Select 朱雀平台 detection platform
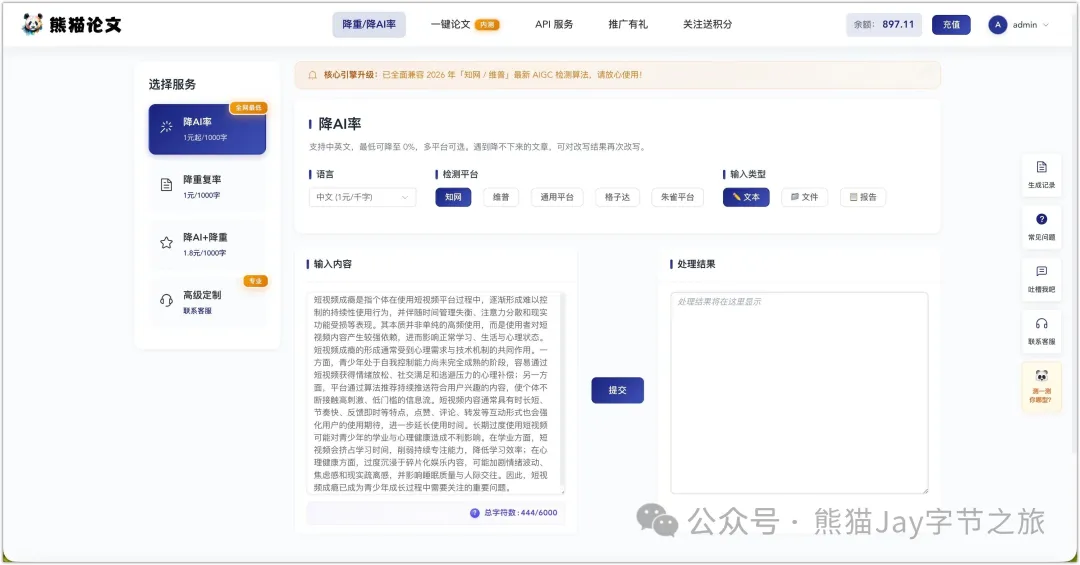Viewport: 1080px width, 565px height. coord(677,197)
